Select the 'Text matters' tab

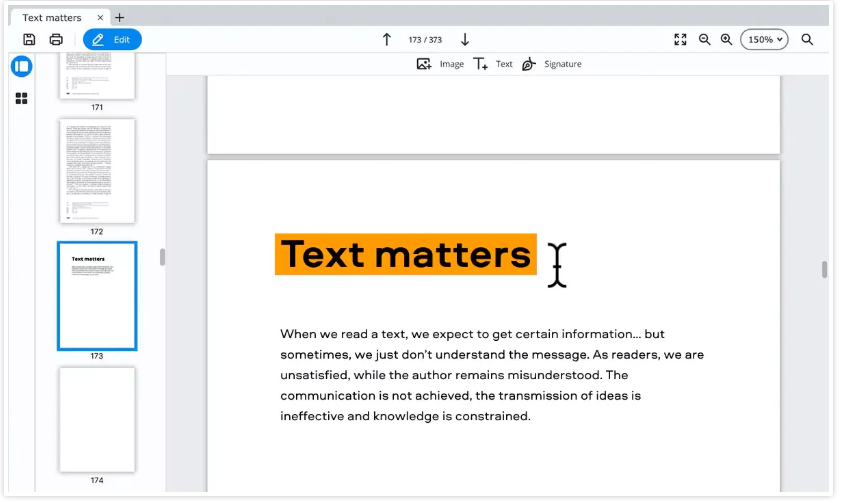point(52,18)
